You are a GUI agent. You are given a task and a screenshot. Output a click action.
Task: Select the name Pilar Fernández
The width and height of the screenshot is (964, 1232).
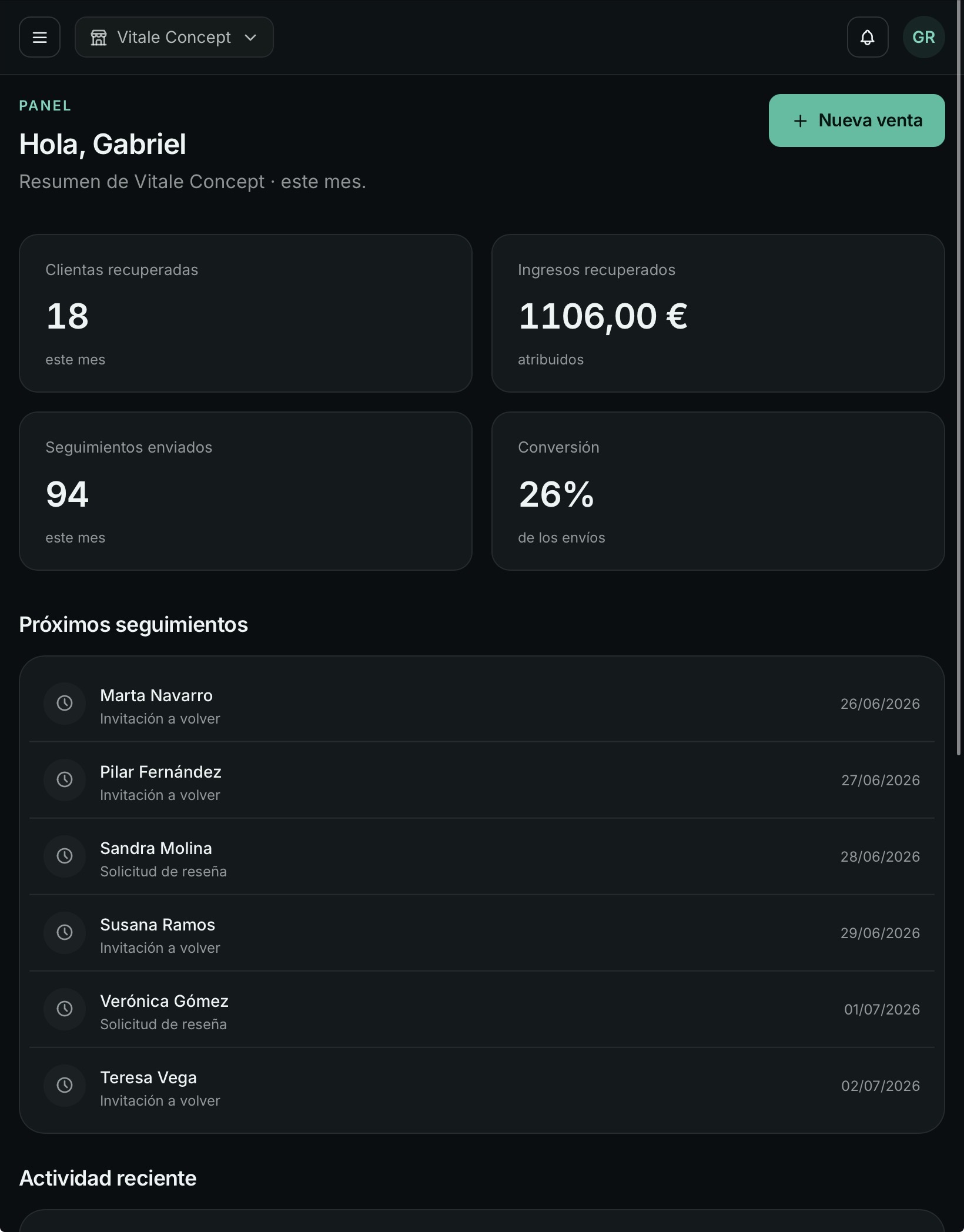[x=160, y=772]
